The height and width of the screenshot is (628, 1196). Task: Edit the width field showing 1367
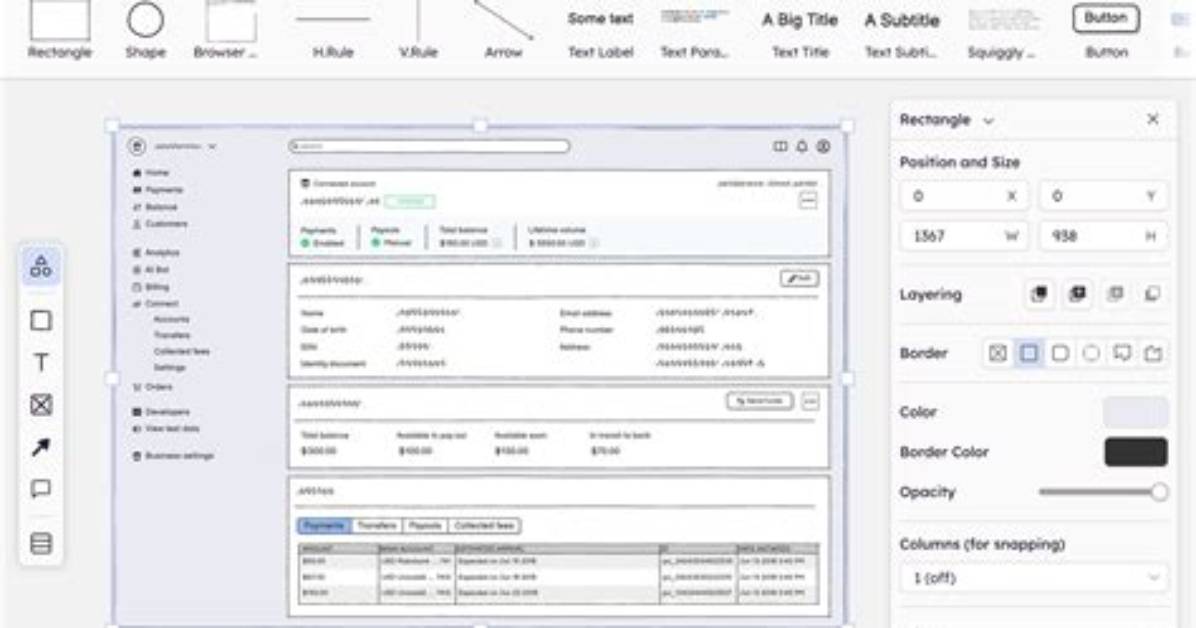coord(964,236)
